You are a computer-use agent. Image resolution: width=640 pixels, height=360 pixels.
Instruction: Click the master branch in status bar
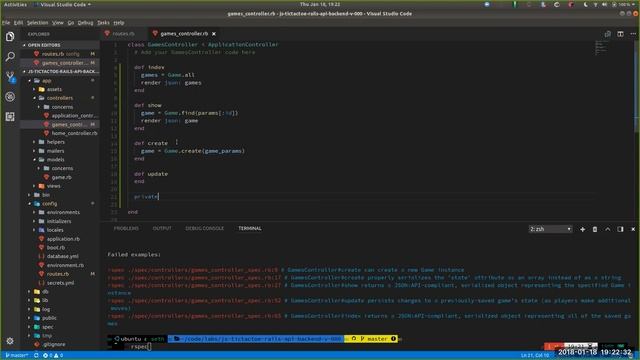tap(17, 356)
